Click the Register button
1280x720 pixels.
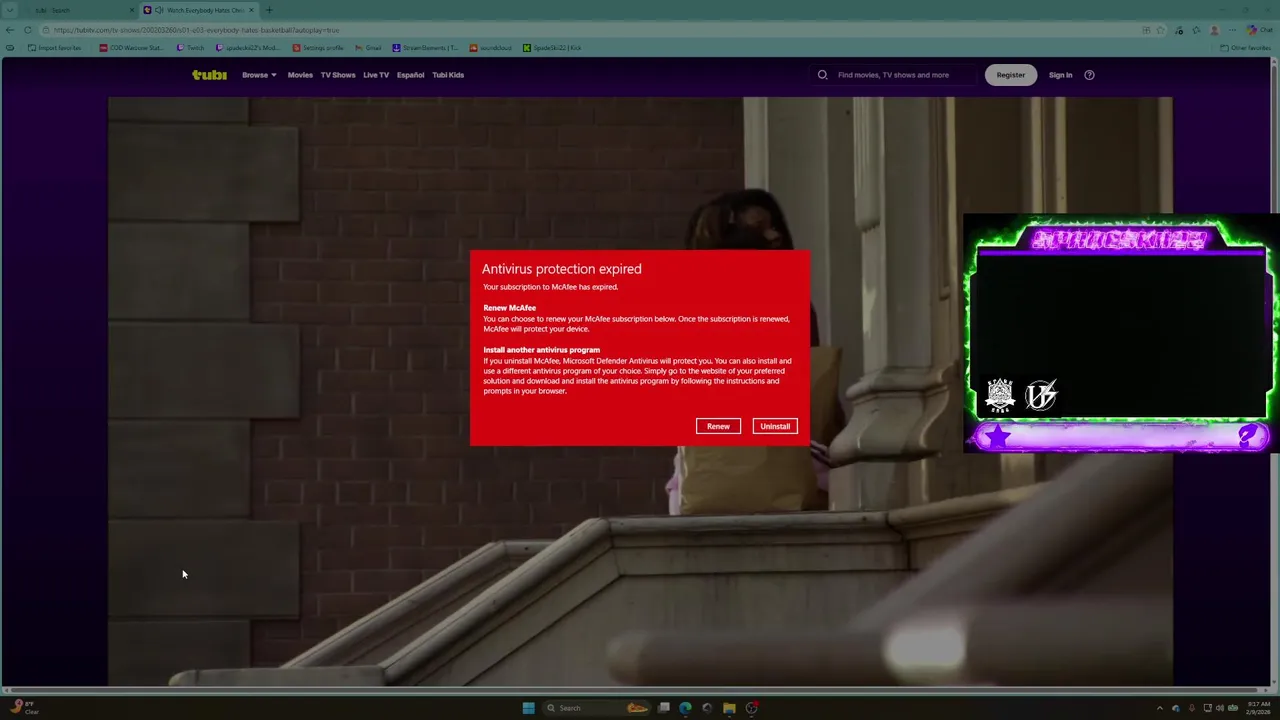tap(1010, 75)
